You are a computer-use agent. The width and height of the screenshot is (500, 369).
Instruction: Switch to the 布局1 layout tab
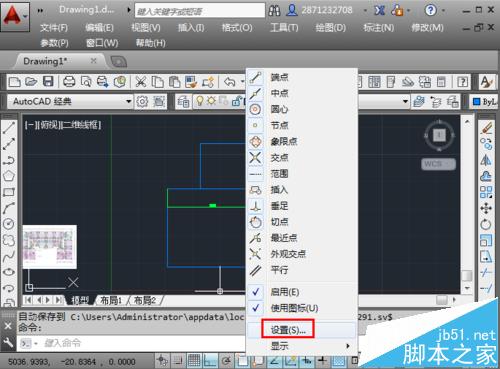(111, 301)
